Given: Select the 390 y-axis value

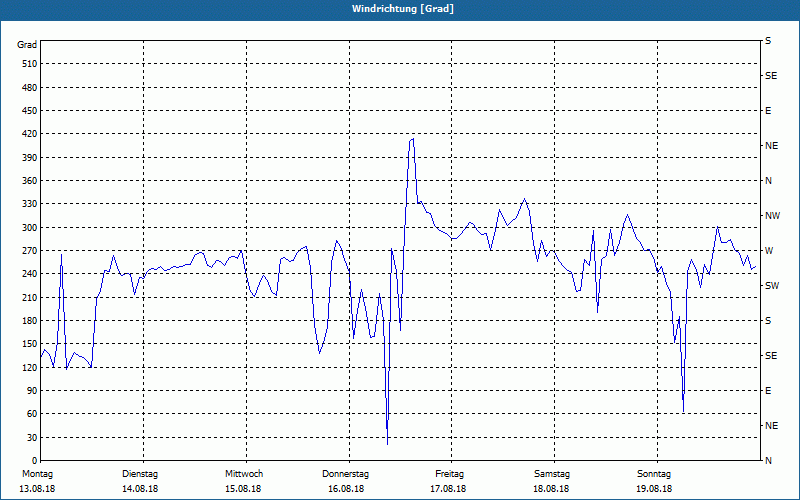Looking at the screenshot, I should click(30, 158).
